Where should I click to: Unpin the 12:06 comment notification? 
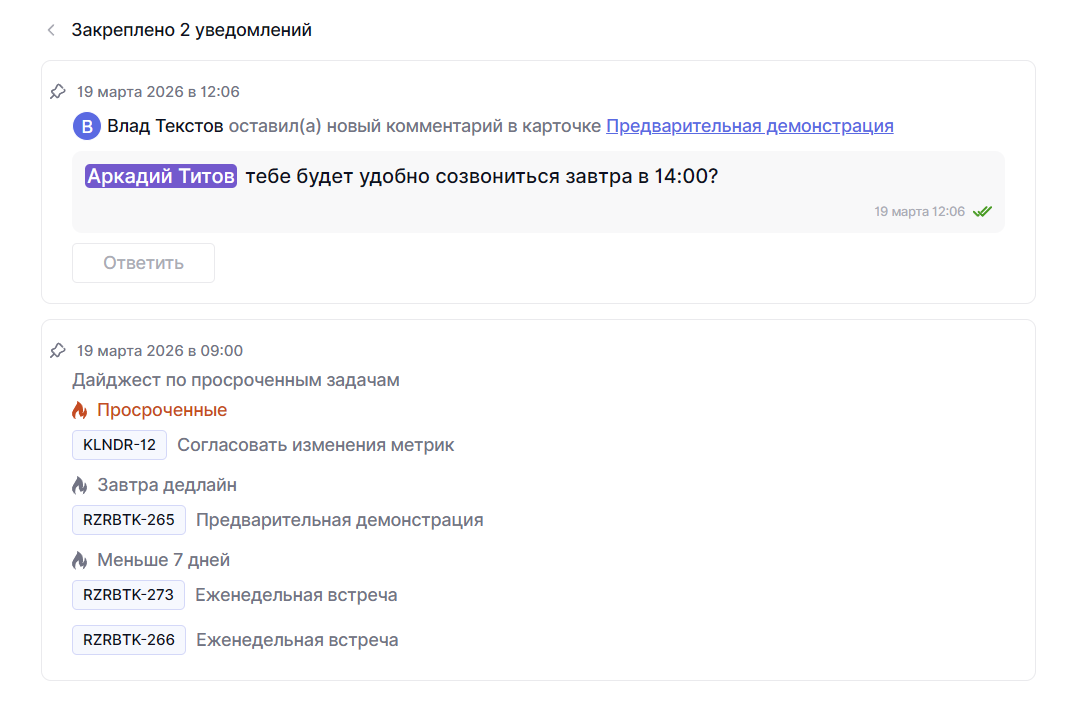[x=58, y=92]
